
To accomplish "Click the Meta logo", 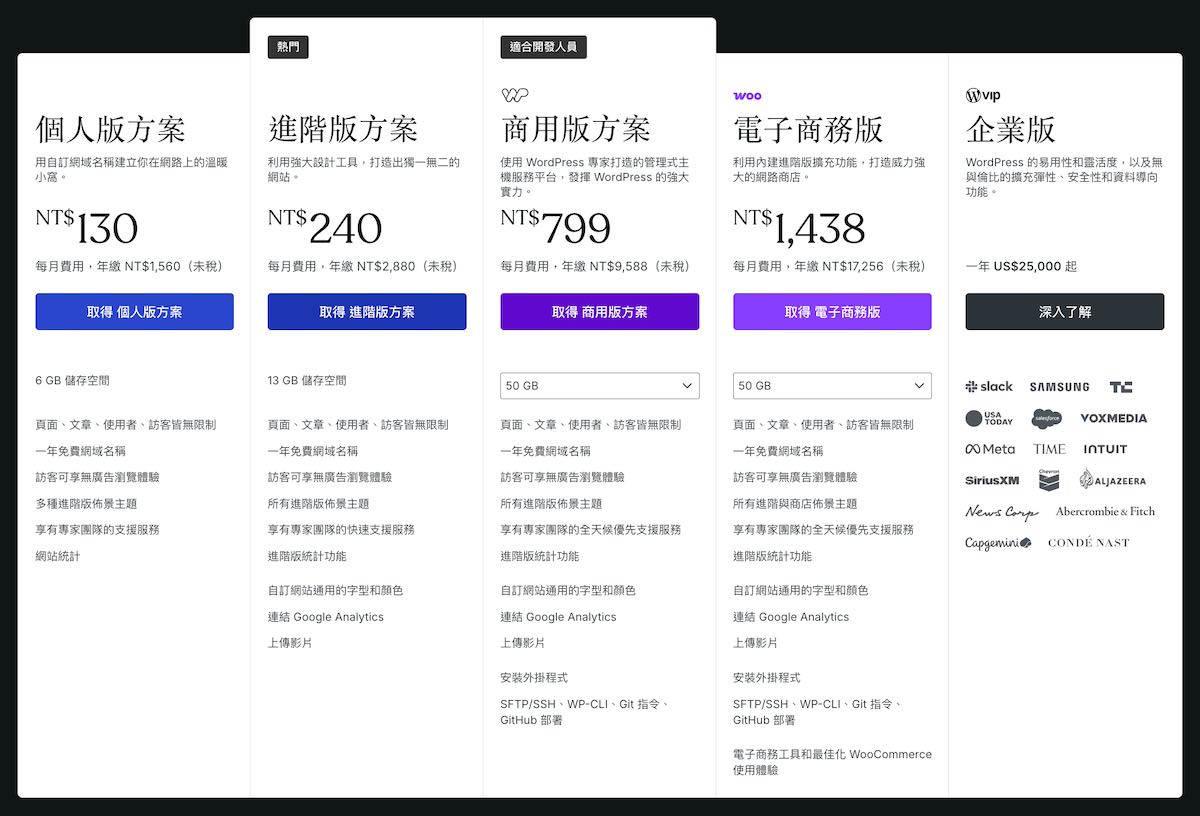I will 988,448.
